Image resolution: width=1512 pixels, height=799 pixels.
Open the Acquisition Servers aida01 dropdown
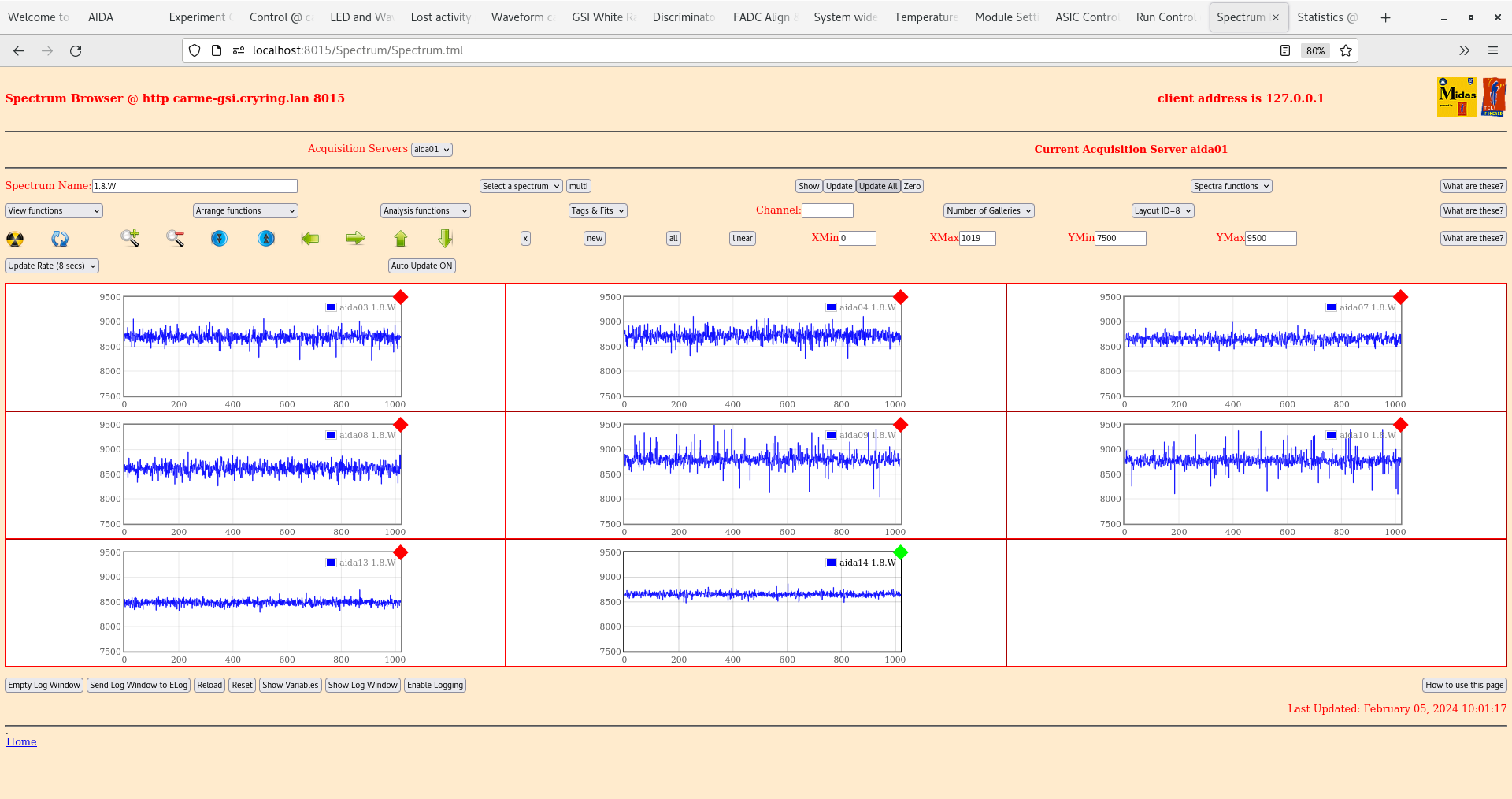click(x=432, y=150)
